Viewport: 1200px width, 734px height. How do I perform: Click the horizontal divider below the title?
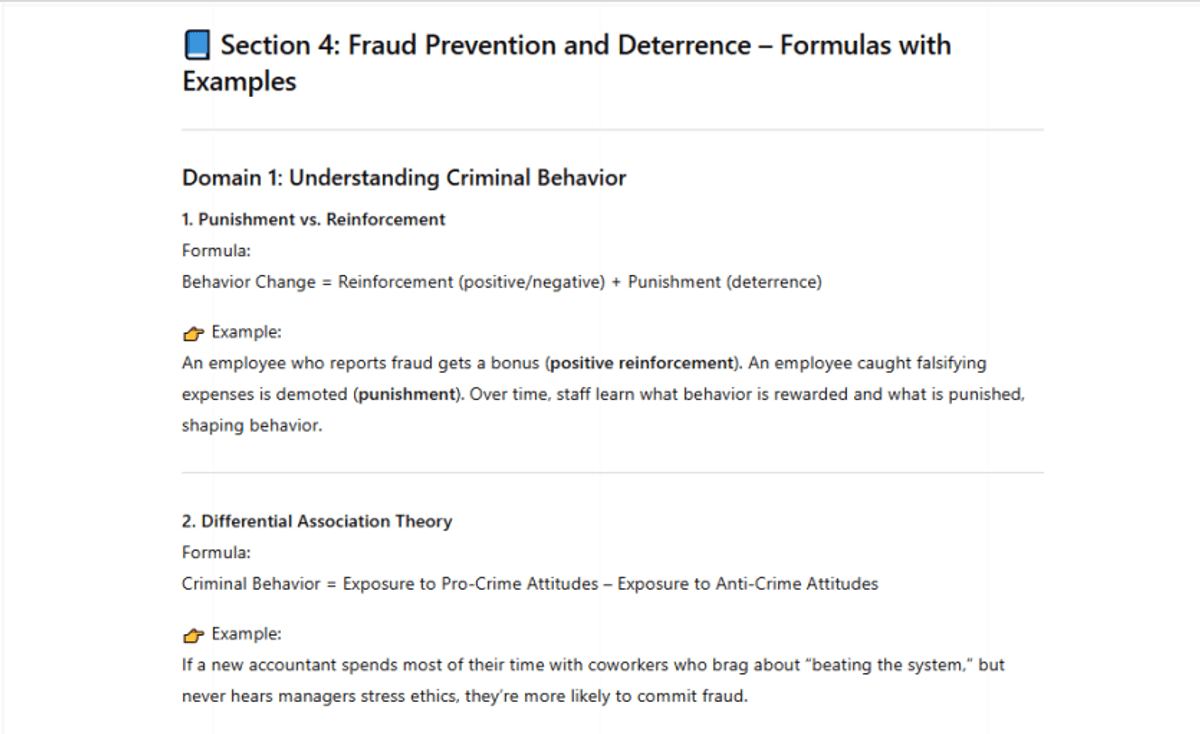point(612,130)
